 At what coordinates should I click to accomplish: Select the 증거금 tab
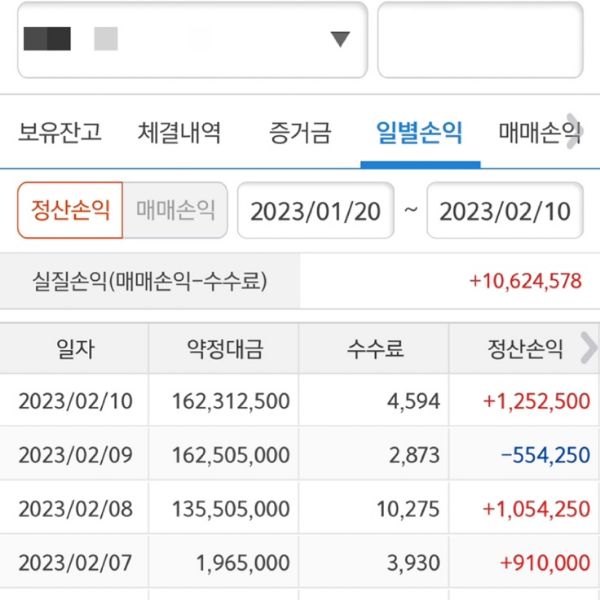point(300,132)
